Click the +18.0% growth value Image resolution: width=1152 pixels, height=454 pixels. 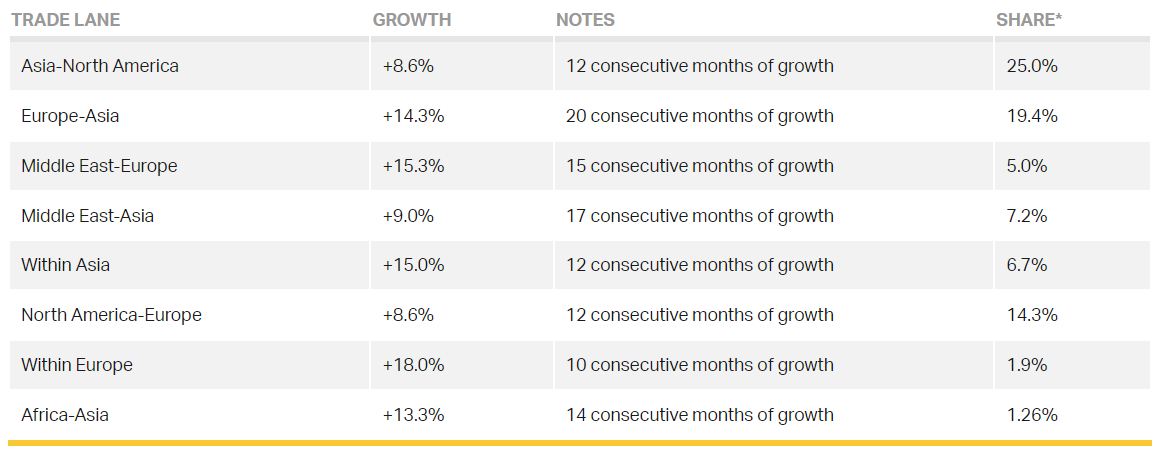pos(413,365)
